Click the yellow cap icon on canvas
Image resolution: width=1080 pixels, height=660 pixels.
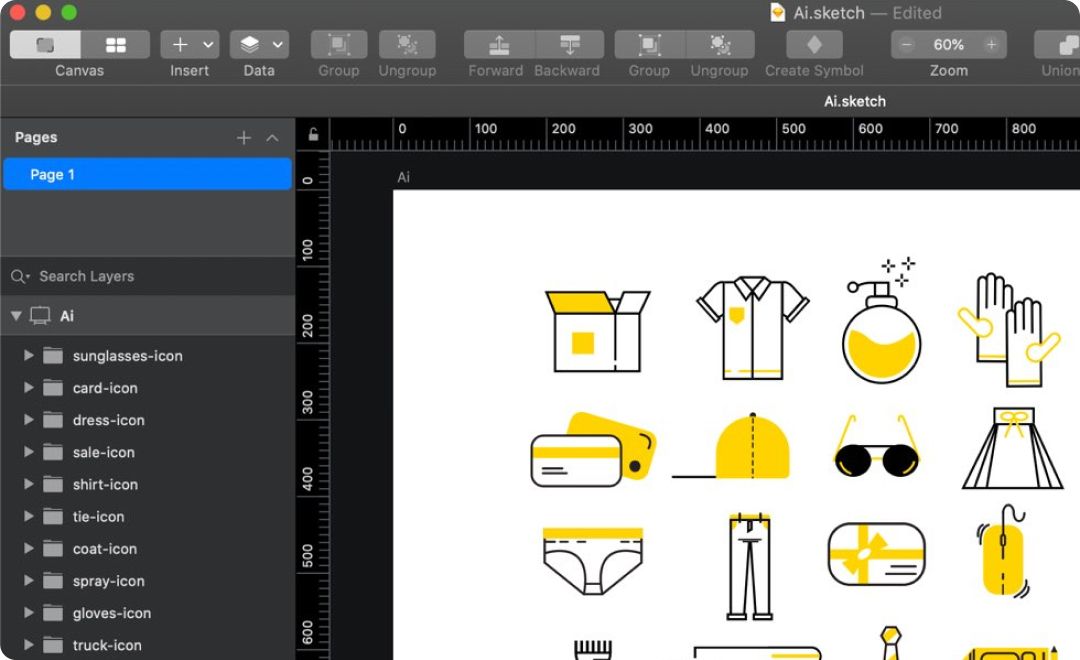[x=752, y=446]
